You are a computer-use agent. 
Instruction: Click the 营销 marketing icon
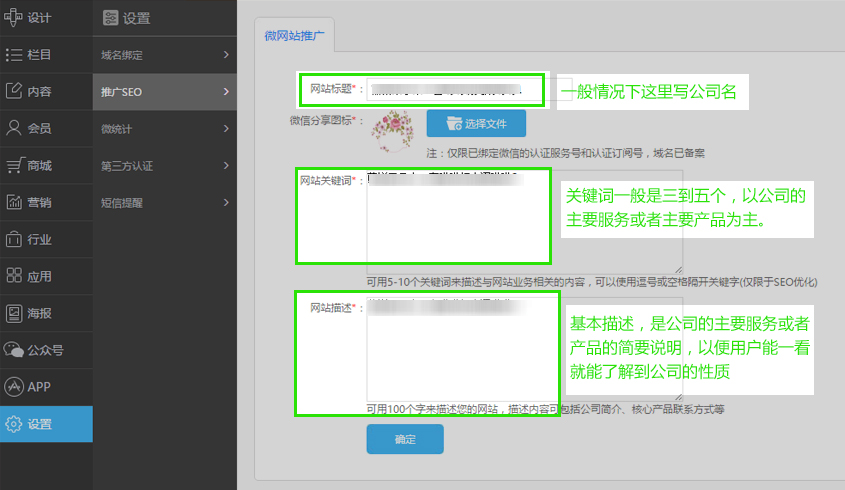tap(14, 202)
